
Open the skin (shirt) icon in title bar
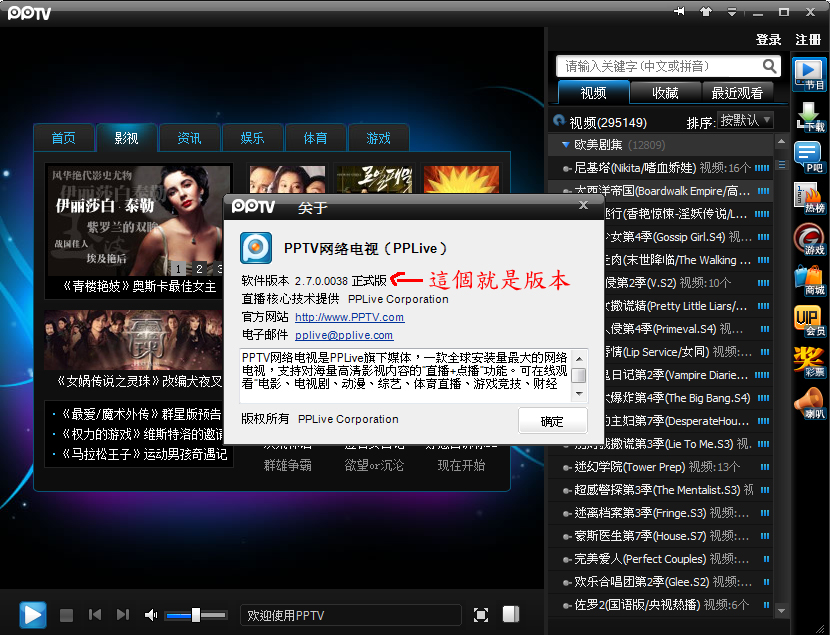pos(706,11)
